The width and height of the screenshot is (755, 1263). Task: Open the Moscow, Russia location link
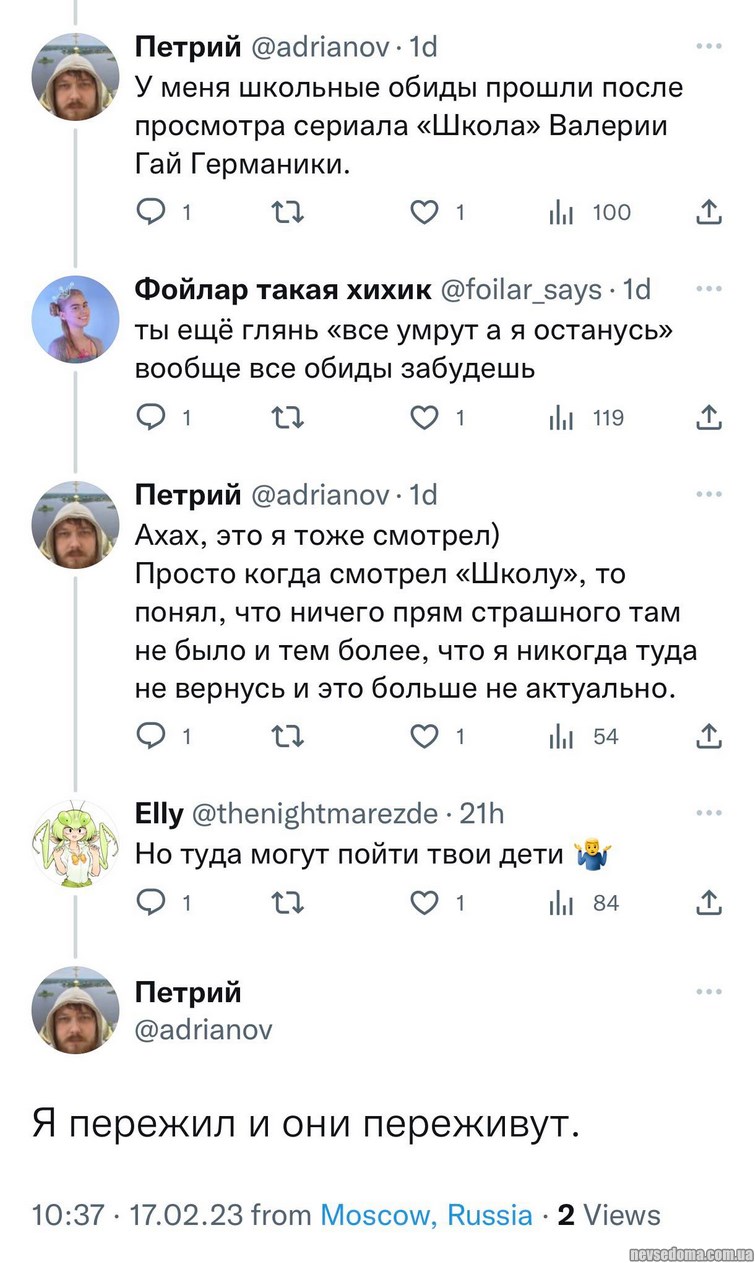tap(426, 1215)
